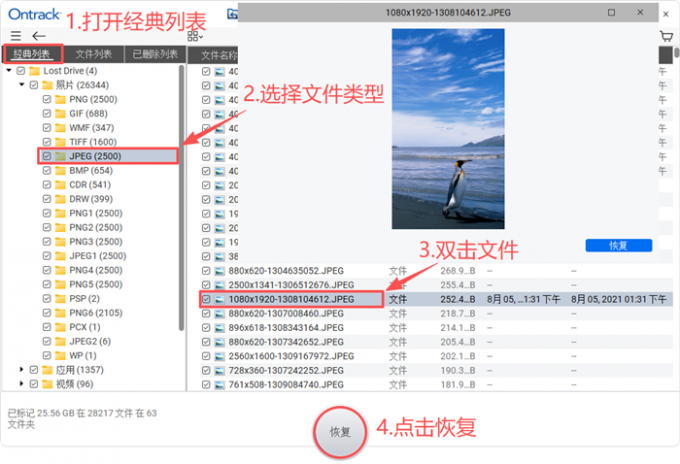The height and width of the screenshot is (464, 680).
Task: Open the shopping cart icon
Action: (x=666, y=36)
